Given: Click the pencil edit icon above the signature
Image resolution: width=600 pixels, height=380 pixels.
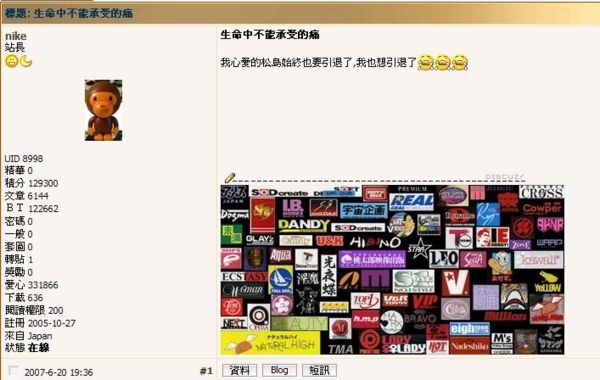Looking at the screenshot, I should tap(230, 178).
